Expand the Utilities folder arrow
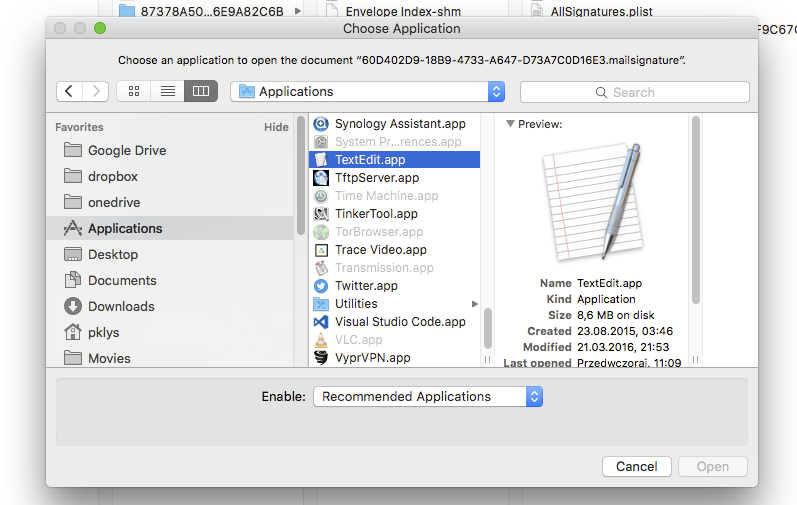Image resolution: width=797 pixels, height=505 pixels. pos(474,304)
